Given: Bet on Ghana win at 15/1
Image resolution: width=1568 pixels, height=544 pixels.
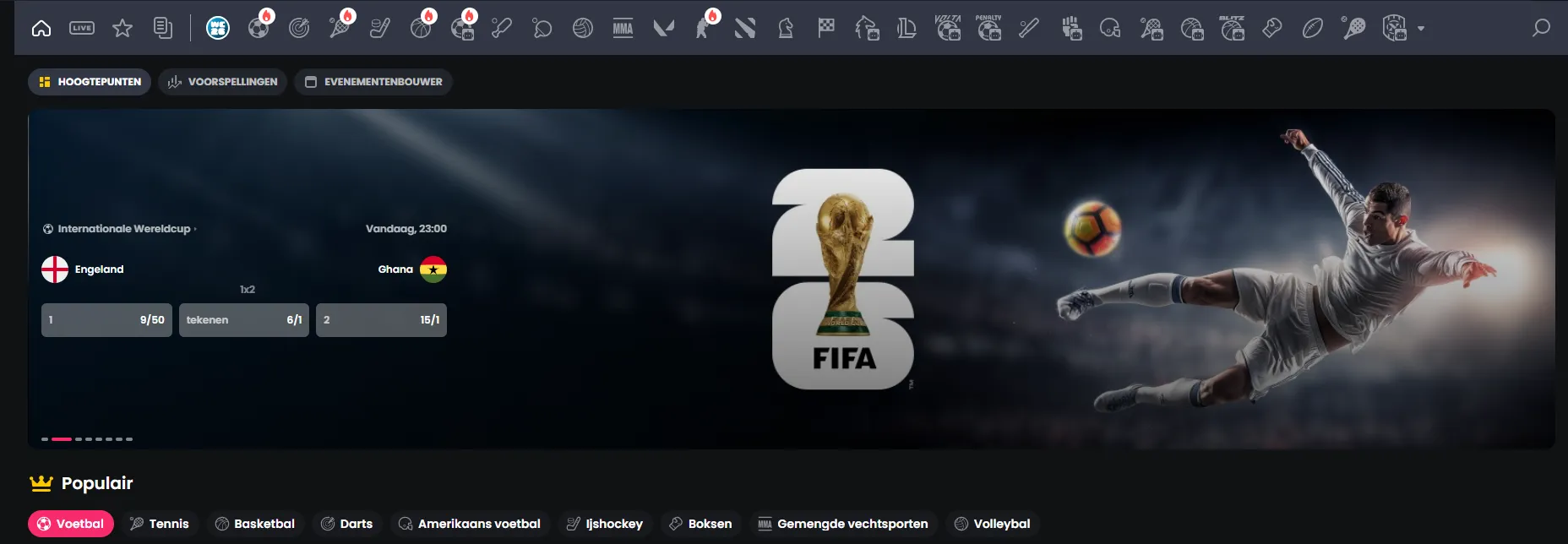Looking at the screenshot, I should pyautogui.click(x=381, y=320).
